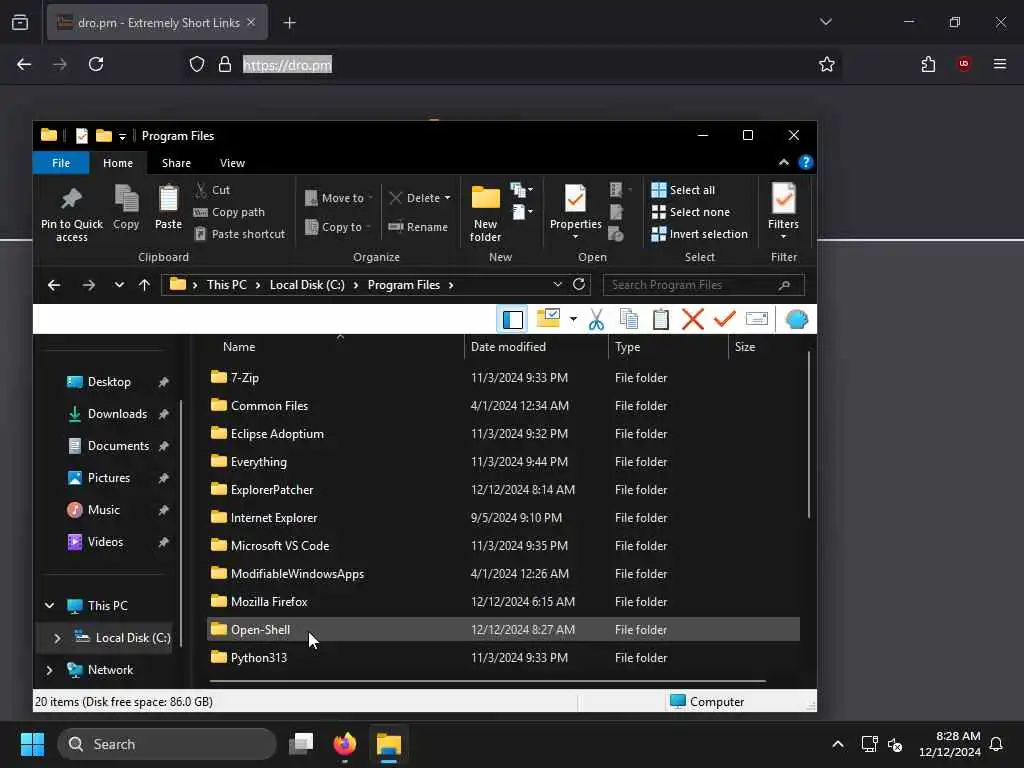
Task: Switch to the Home ribbon tab
Action: click(118, 163)
